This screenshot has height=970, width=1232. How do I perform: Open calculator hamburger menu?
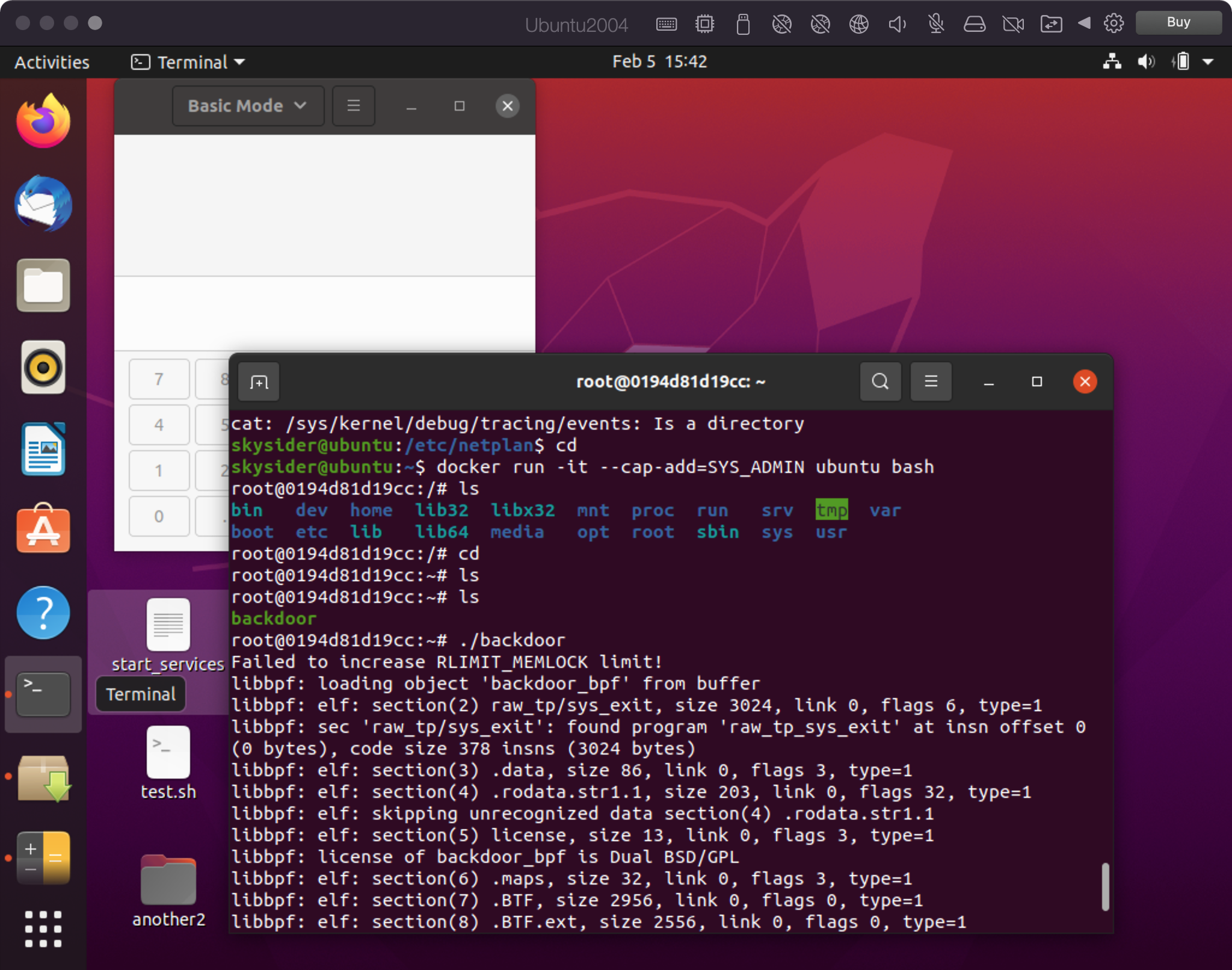pyautogui.click(x=354, y=106)
